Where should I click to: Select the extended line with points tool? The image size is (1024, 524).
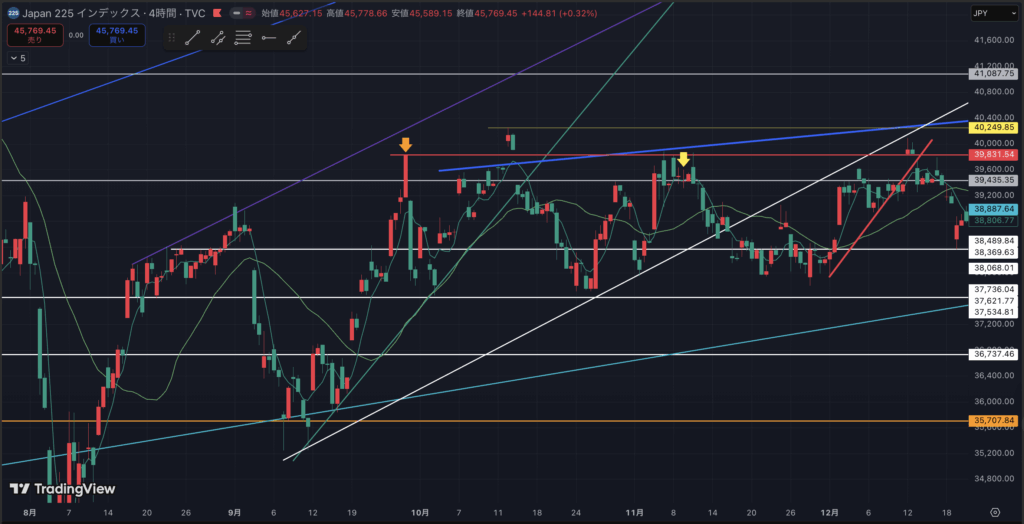coord(218,38)
